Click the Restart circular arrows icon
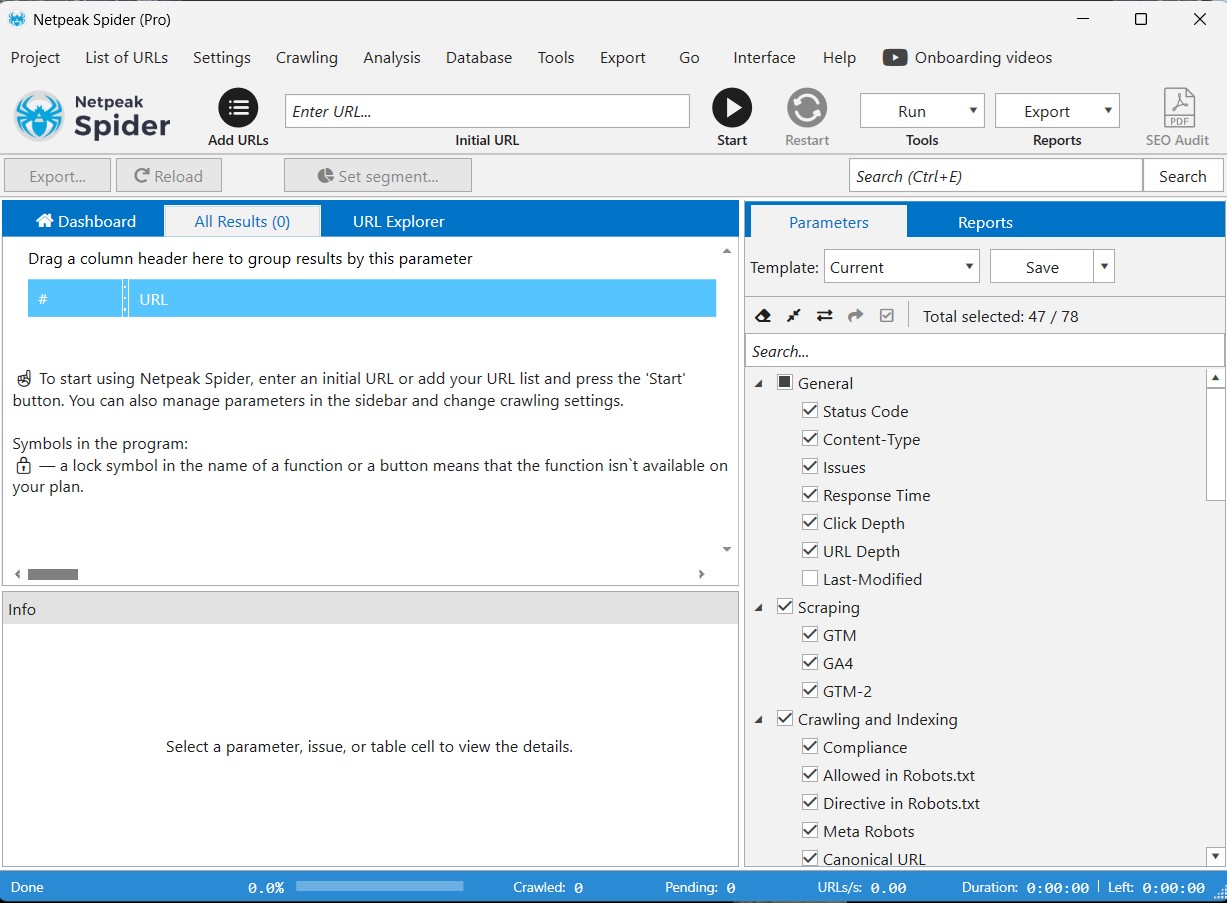1227x903 pixels. pos(807,107)
